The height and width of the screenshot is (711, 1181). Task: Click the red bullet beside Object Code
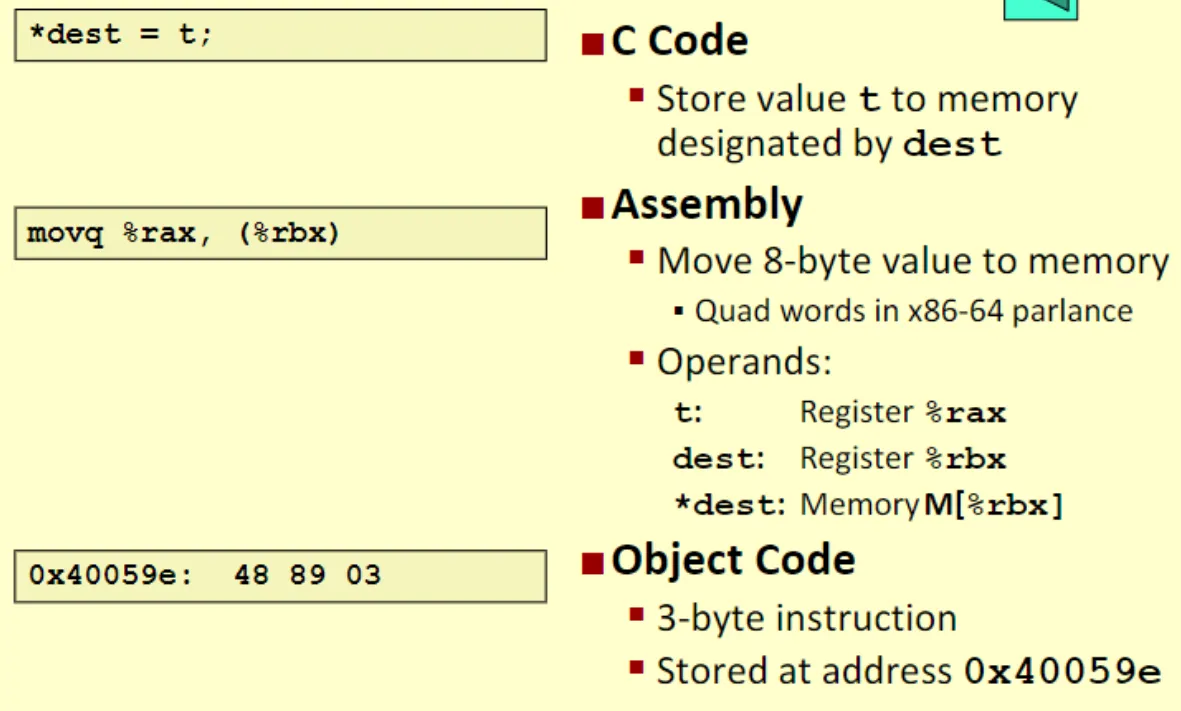tap(593, 562)
